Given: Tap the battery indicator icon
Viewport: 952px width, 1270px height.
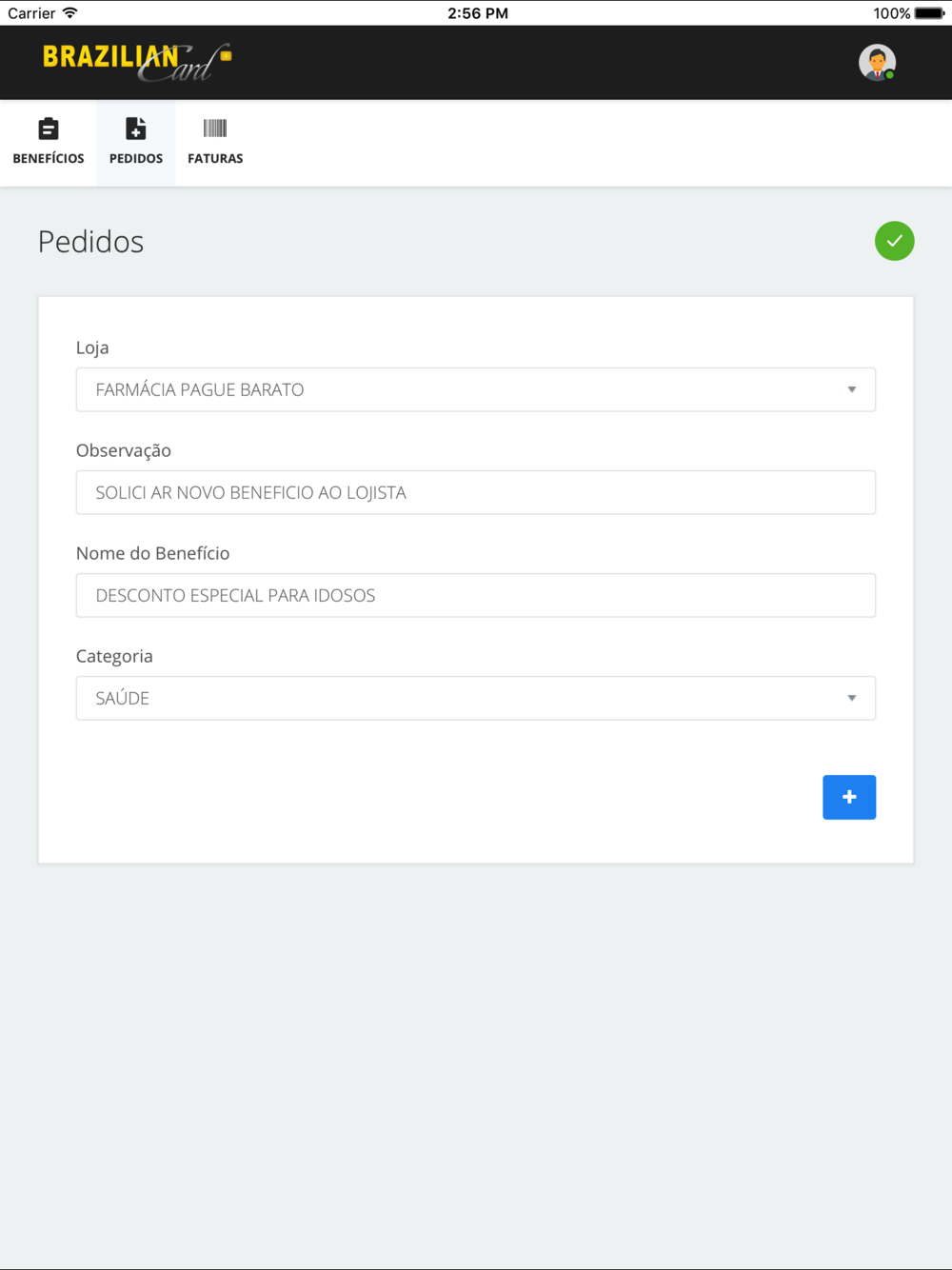Looking at the screenshot, I should (x=929, y=13).
